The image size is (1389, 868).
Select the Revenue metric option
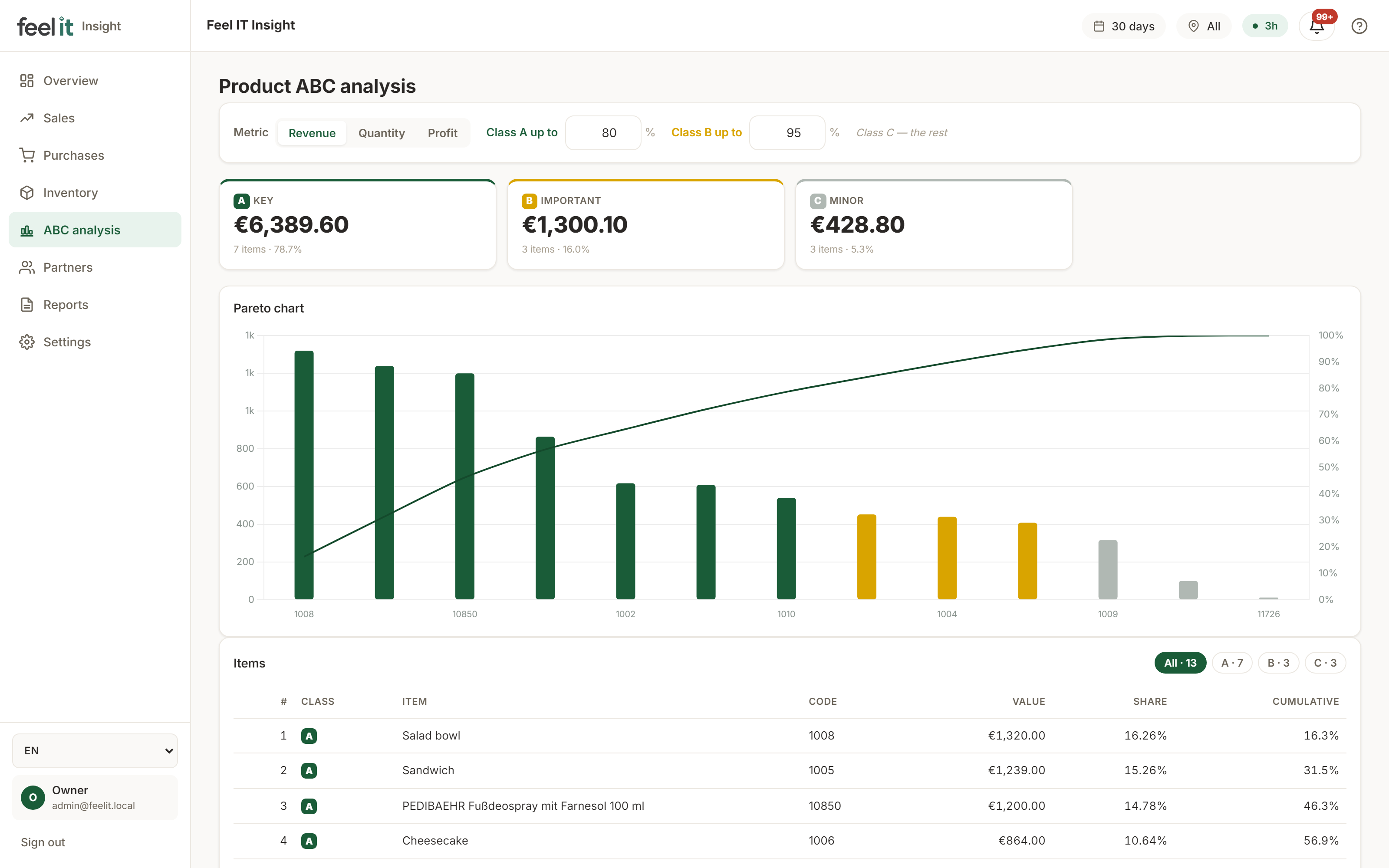tap(312, 133)
